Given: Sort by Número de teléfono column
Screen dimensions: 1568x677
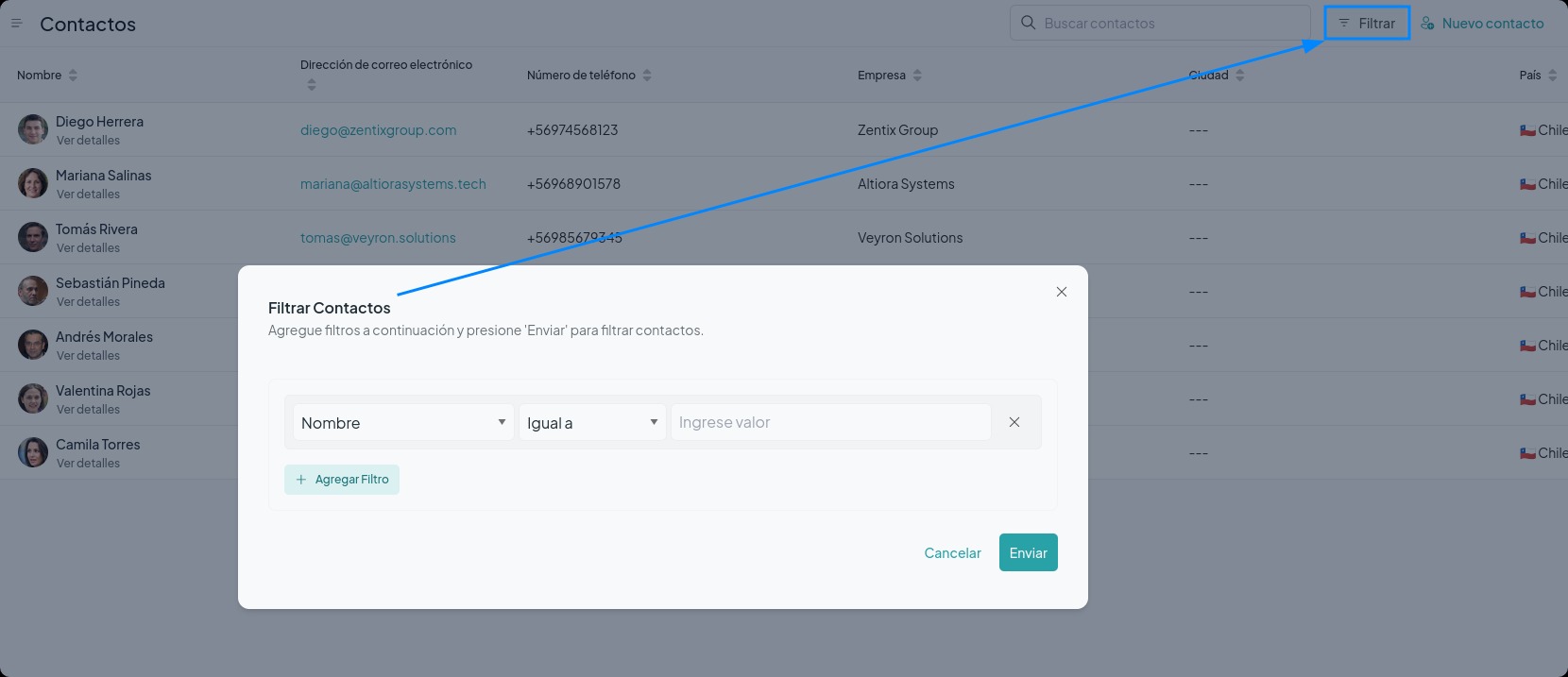Looking at the screenshot, I should tap(647, 76).
